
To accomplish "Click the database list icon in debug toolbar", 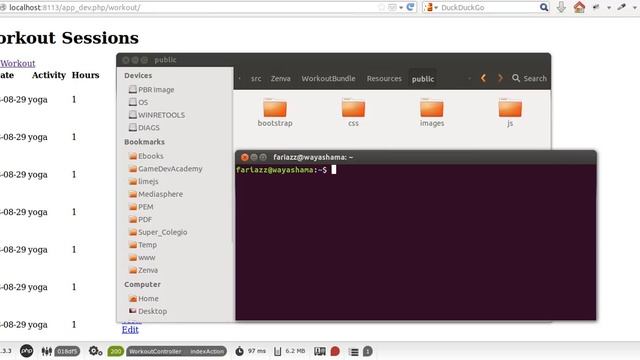I will (x=353, y=351).
